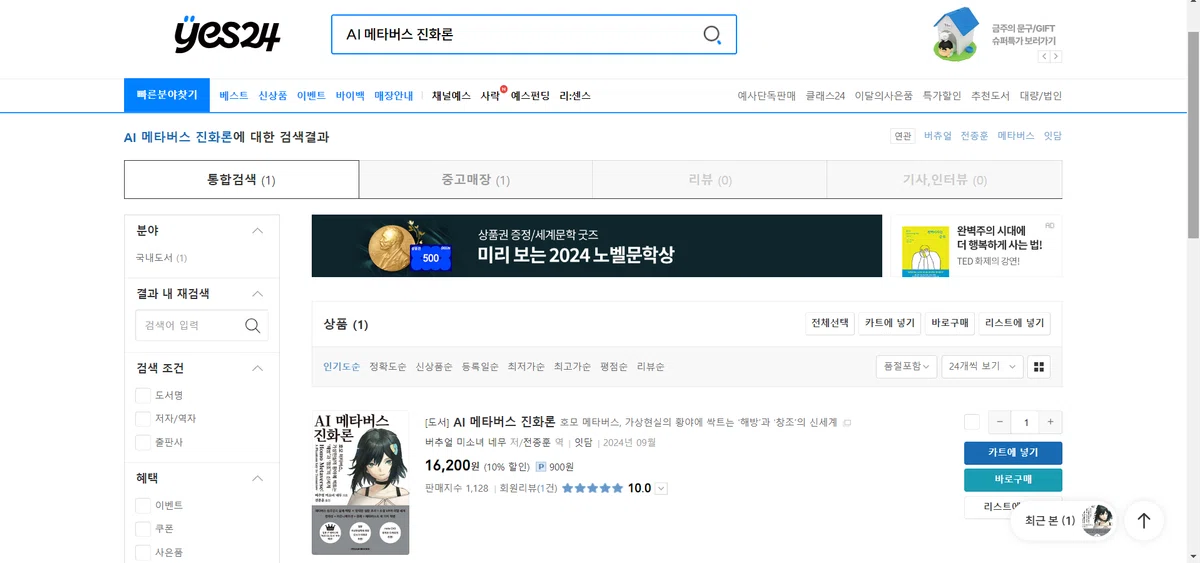Sort results by 인기도순

341,367
